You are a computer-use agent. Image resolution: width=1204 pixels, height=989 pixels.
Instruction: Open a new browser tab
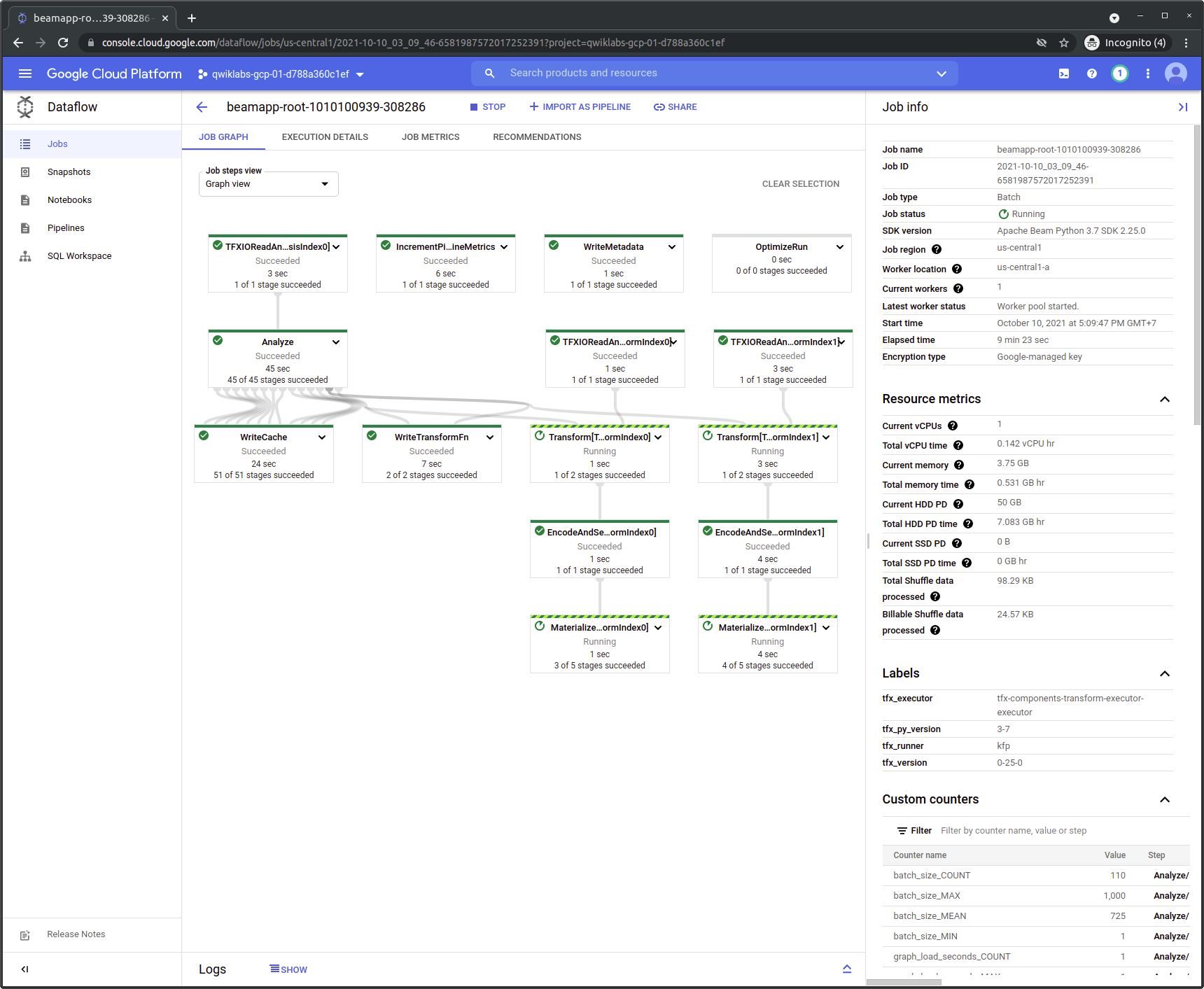point(192,18)
